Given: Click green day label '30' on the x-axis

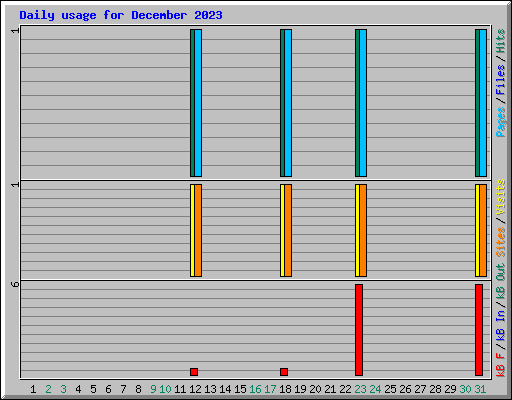Looking at the screenshot, I should point(465,389).
